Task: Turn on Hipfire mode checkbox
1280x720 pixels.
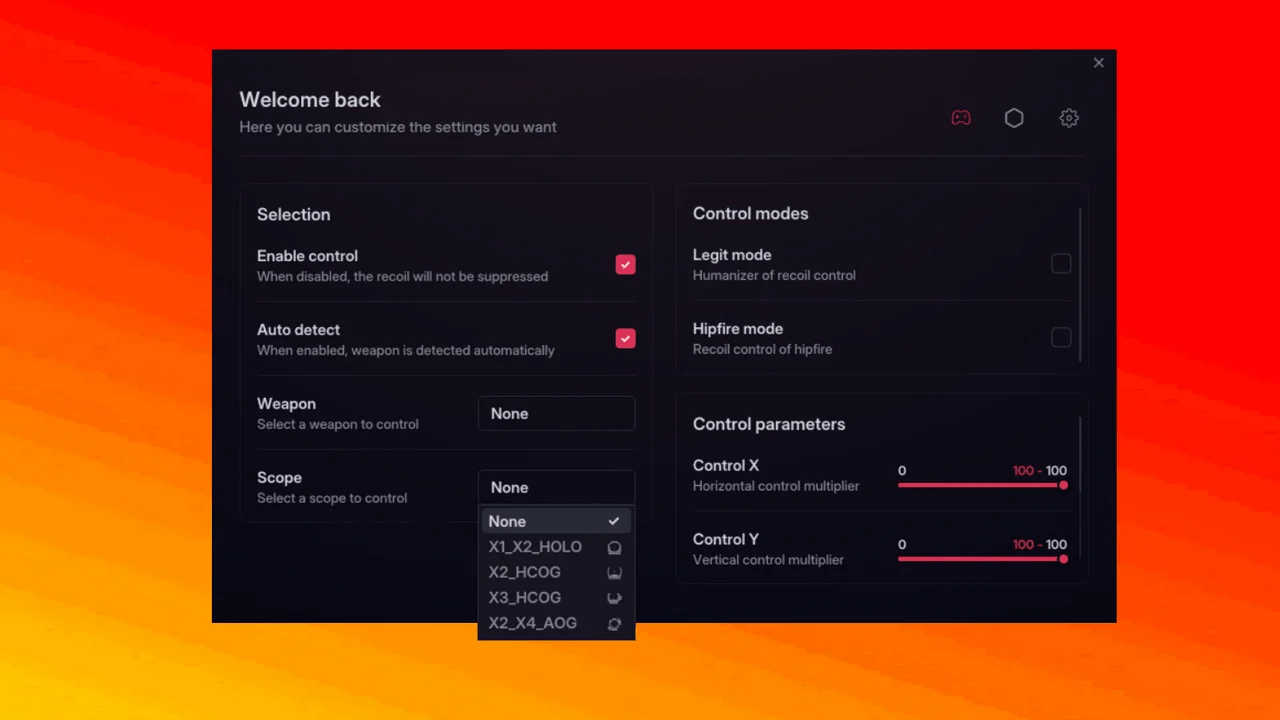Action: (x=1061, y=337)
